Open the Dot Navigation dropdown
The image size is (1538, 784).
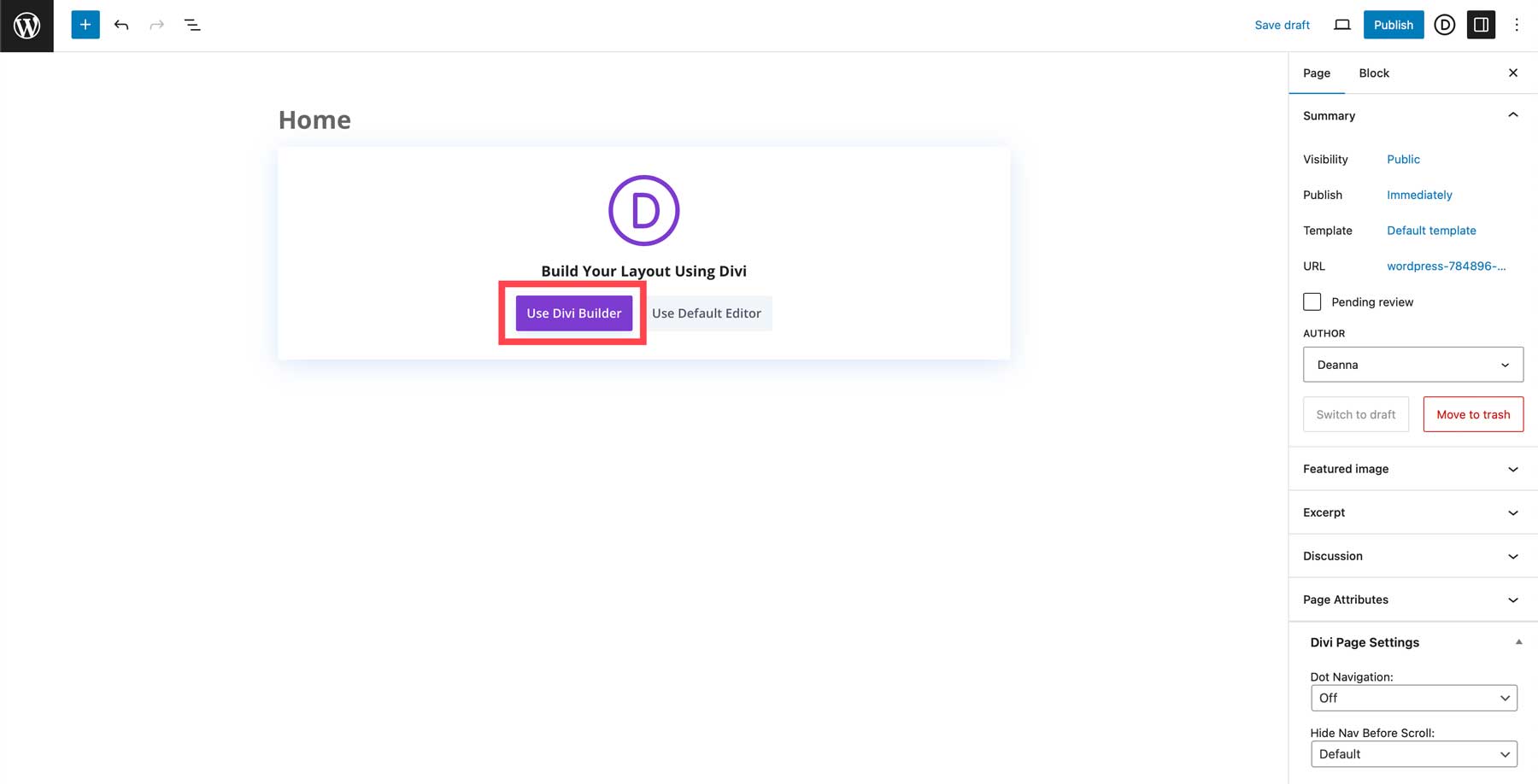point(1413,698)
